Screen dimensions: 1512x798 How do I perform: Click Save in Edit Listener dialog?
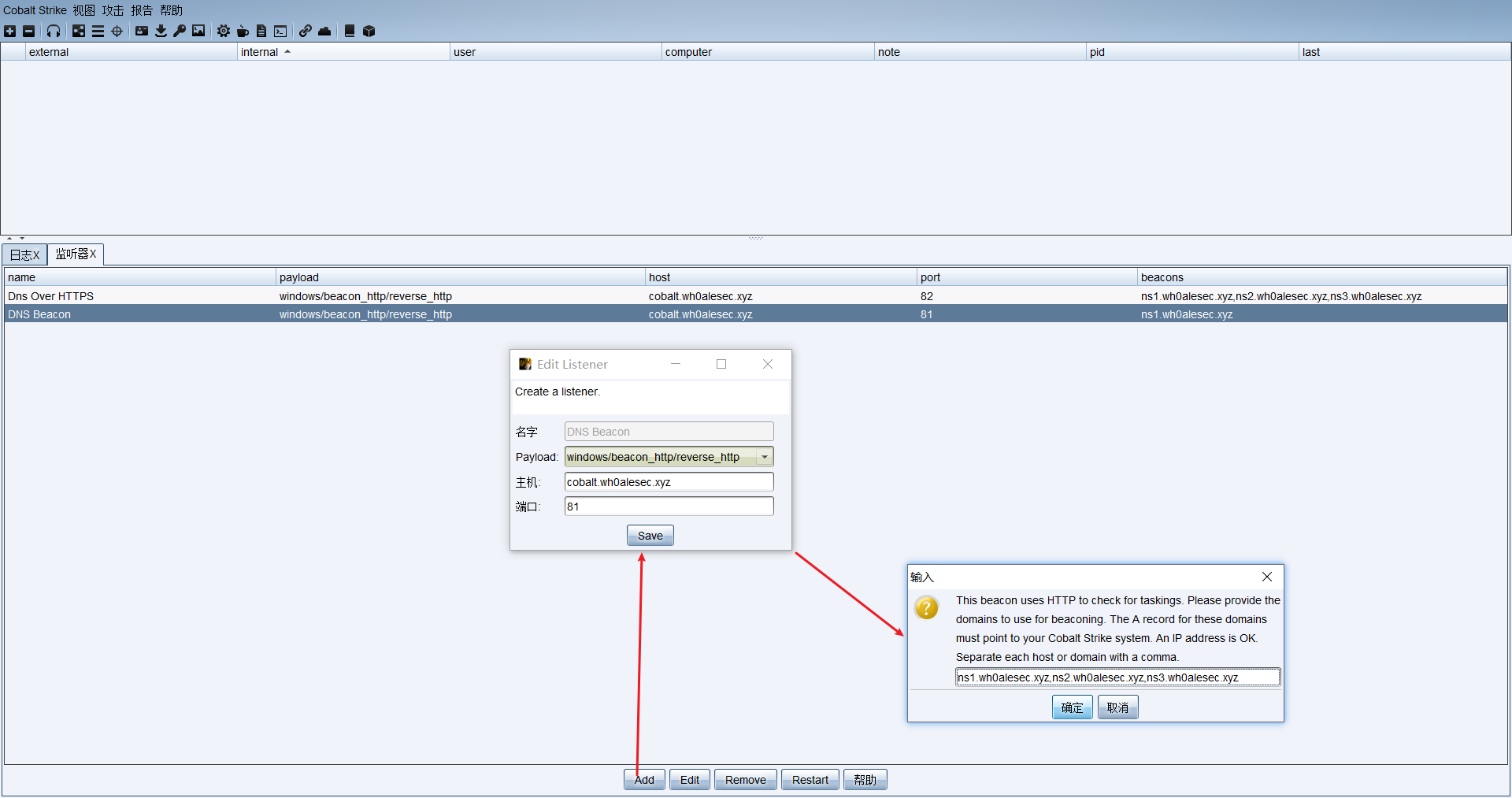[650, 536]
